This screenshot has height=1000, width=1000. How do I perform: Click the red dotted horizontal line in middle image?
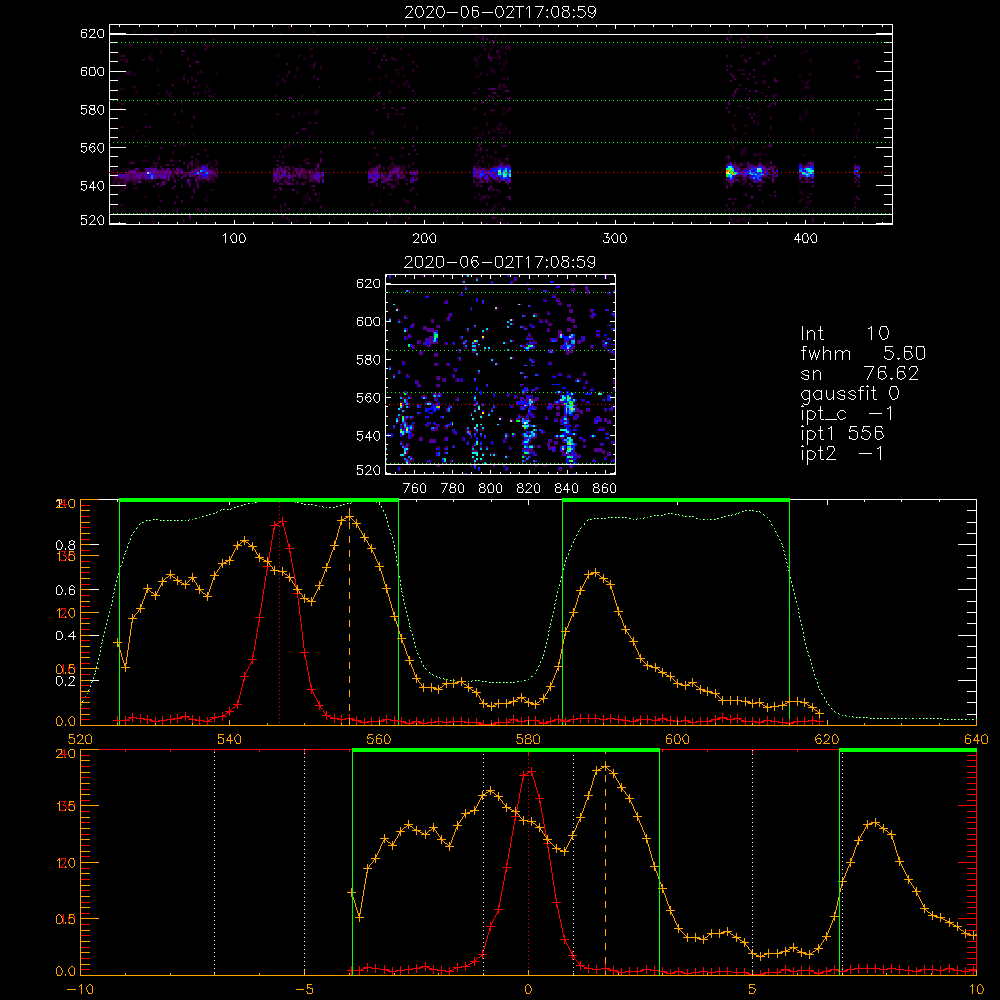coord(500,404)
